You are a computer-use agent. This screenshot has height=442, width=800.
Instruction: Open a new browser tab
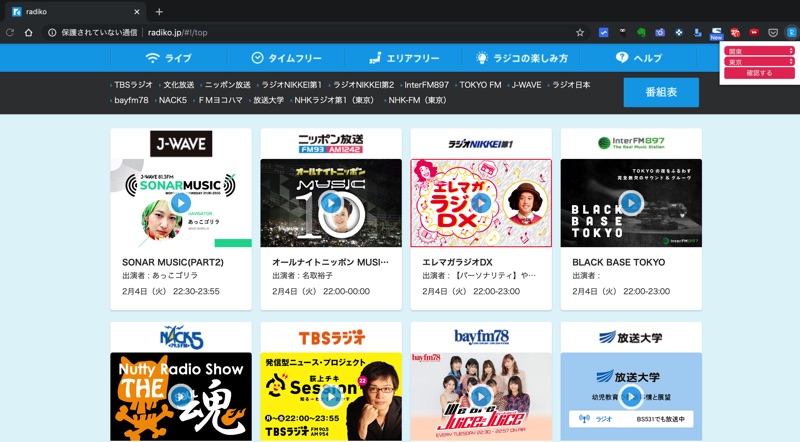159,11
